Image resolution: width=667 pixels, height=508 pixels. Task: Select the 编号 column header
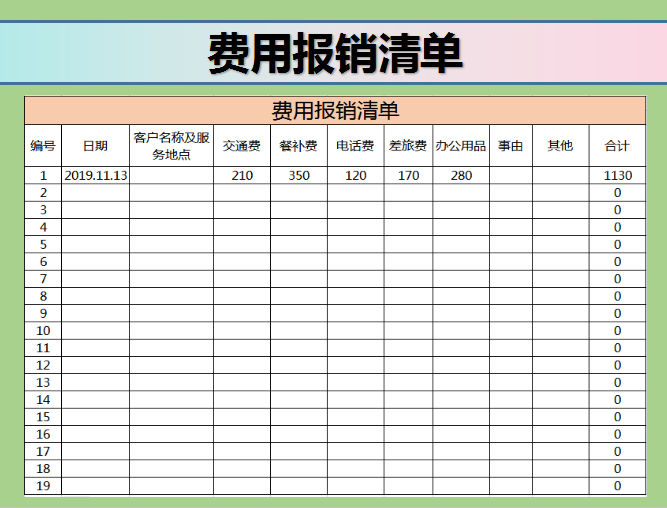point(43,146)
